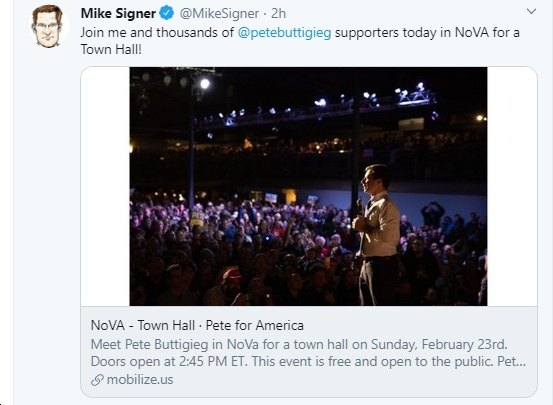Visit the @MikeSigner handle link
Viewport: 553px width, 405px height.
219,13
